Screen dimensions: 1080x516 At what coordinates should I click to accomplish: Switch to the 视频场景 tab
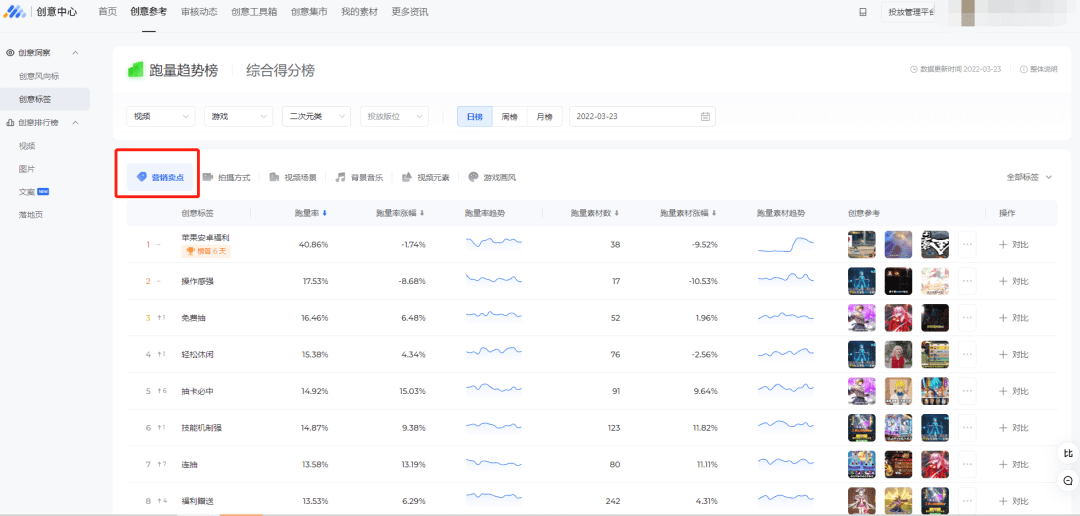[293, 177]
